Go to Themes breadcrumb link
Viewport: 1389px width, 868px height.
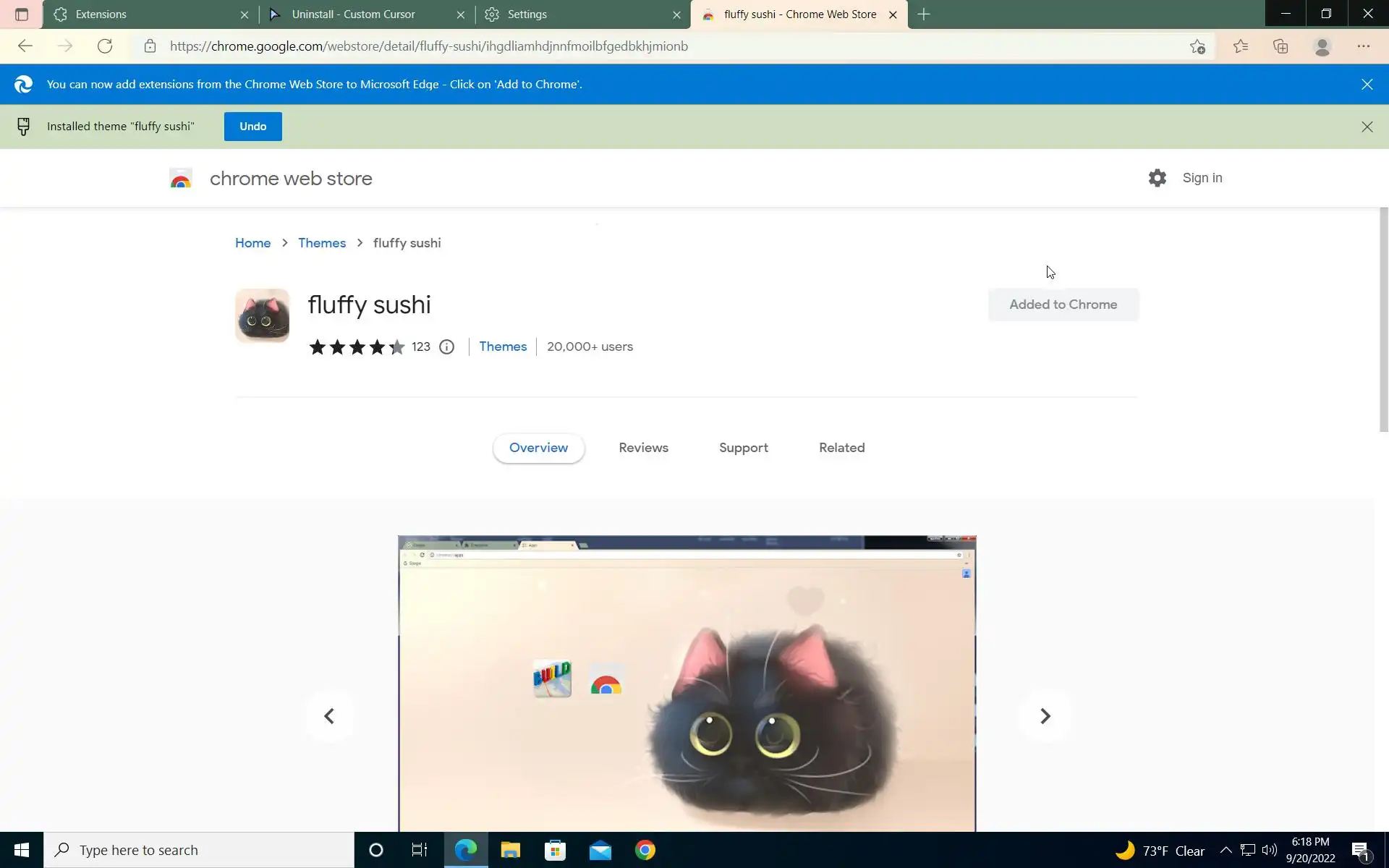[322, 243]
